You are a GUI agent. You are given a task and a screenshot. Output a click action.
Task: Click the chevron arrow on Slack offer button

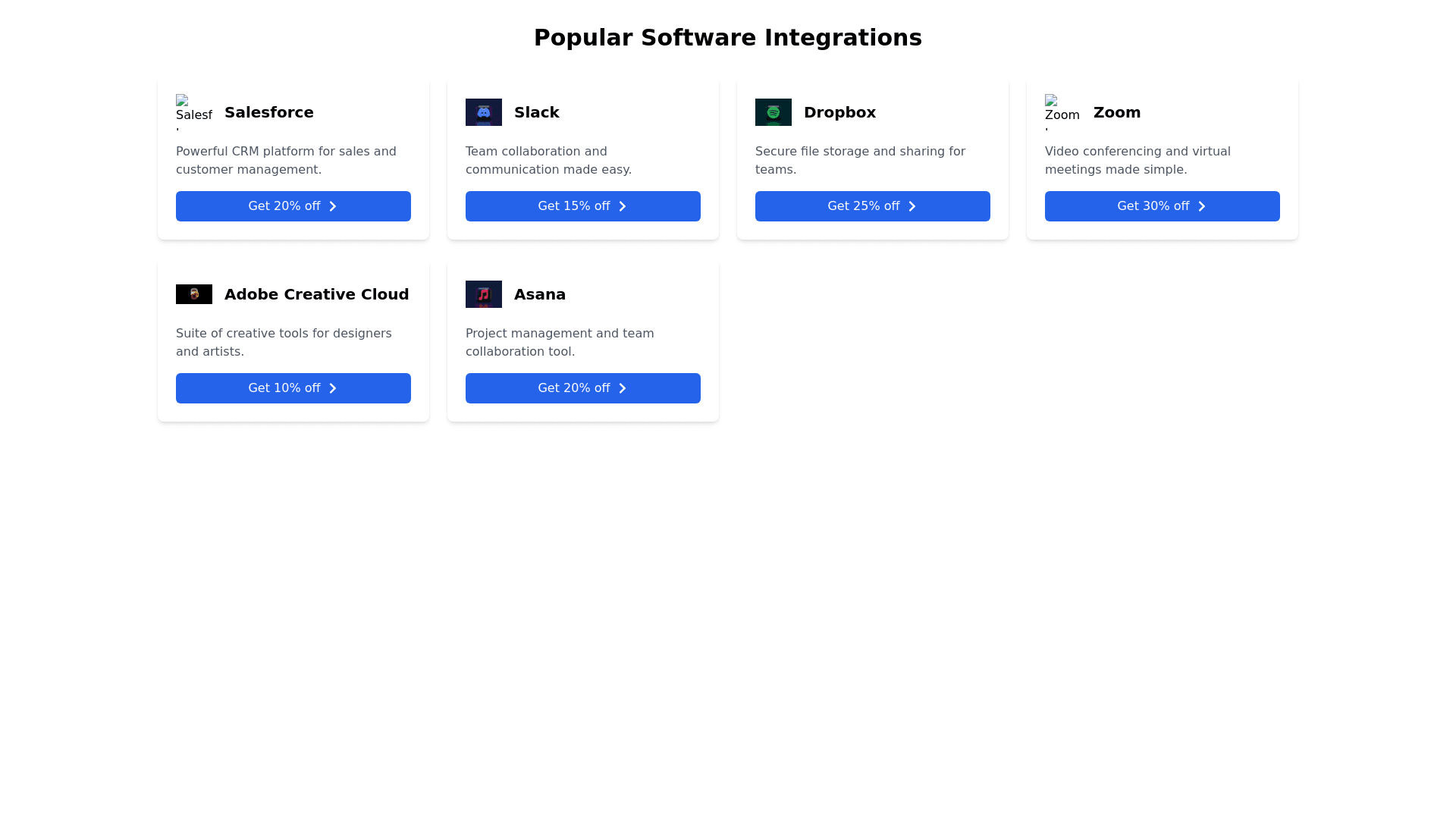pyautogui.click(x=622, y=206)
